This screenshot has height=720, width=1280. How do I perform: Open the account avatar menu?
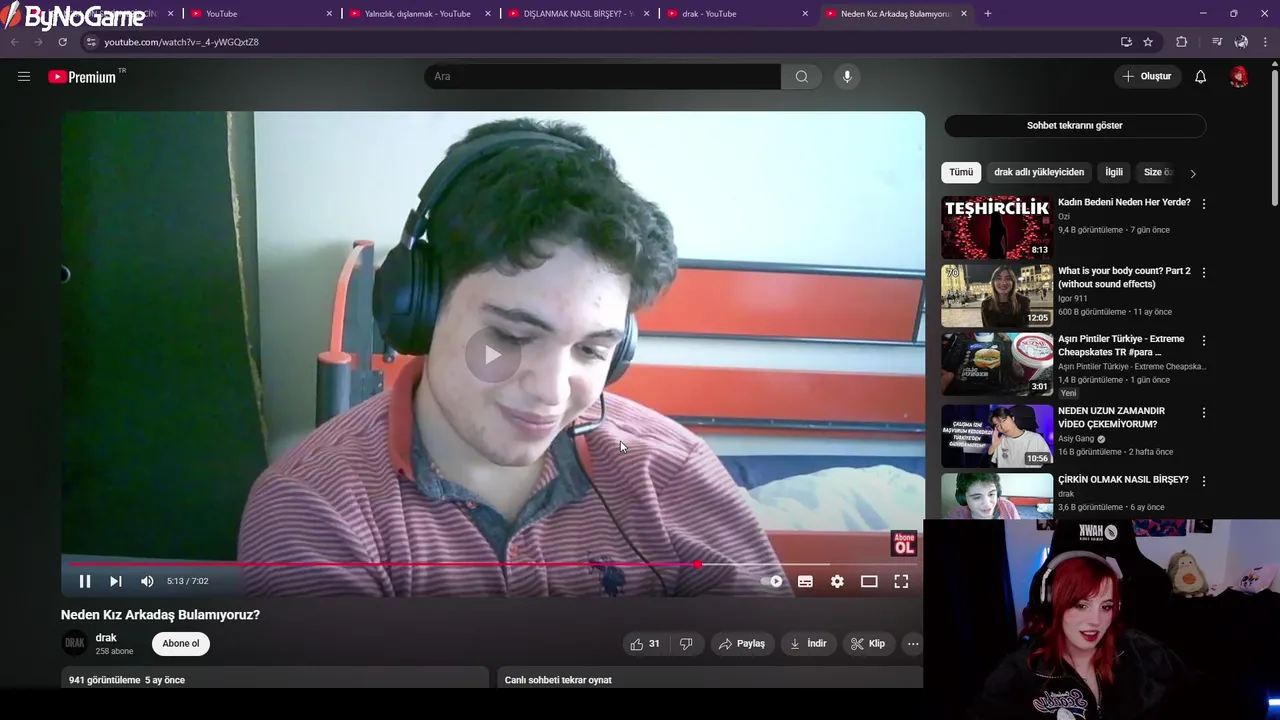pos(1239,77)
